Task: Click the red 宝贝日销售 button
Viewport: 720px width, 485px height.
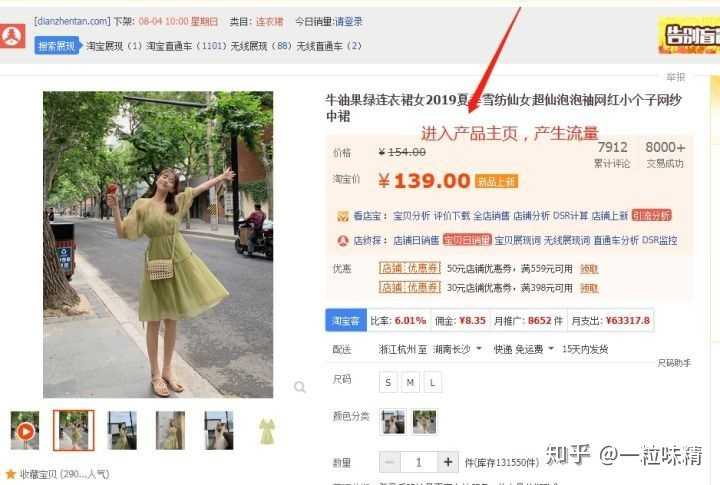Action: tap(467, 240)
